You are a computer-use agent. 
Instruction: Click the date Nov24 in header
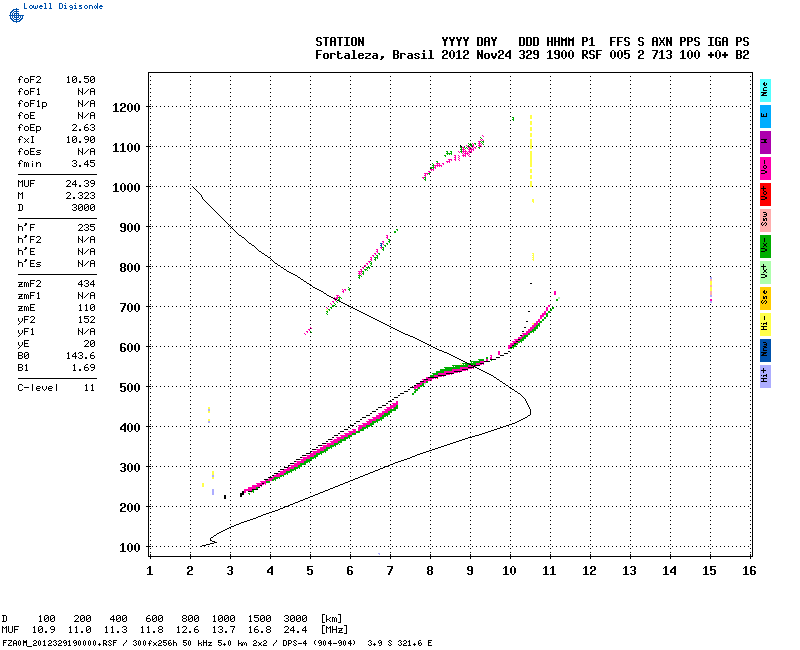(x=493, y=55)
